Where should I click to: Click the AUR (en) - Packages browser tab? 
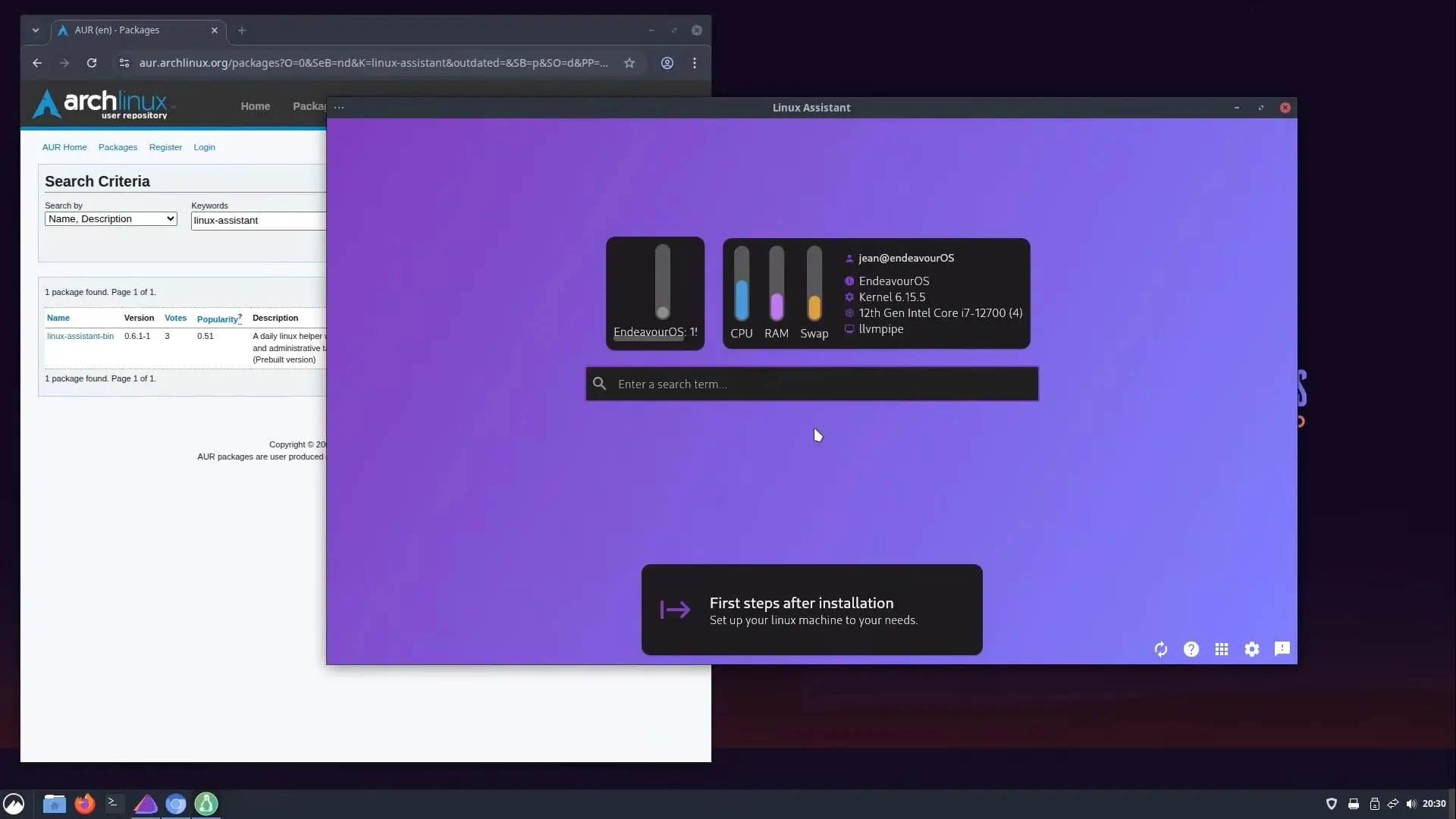coord(138,30)
